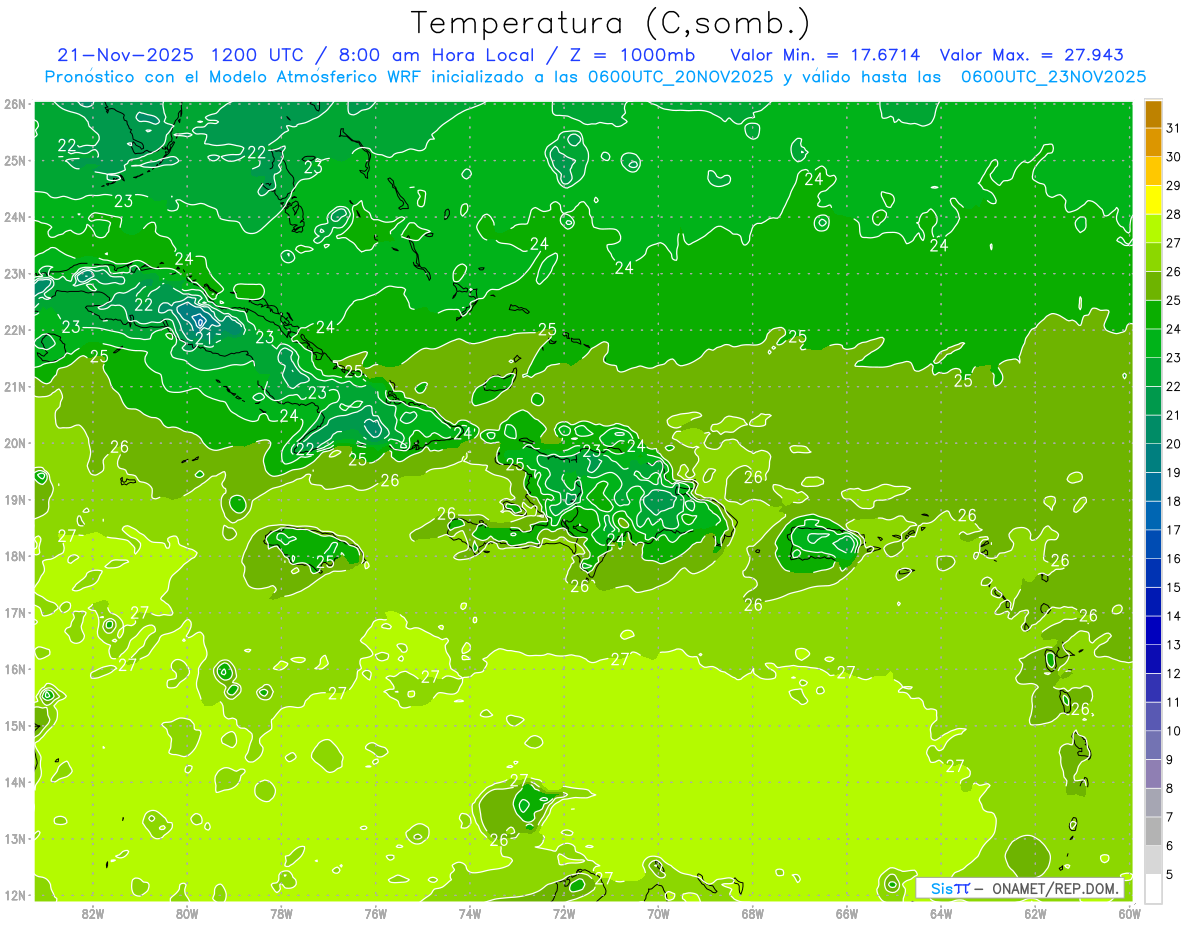
Task: Click the 62W longitude axis label
Action: tap(1034, 912)
